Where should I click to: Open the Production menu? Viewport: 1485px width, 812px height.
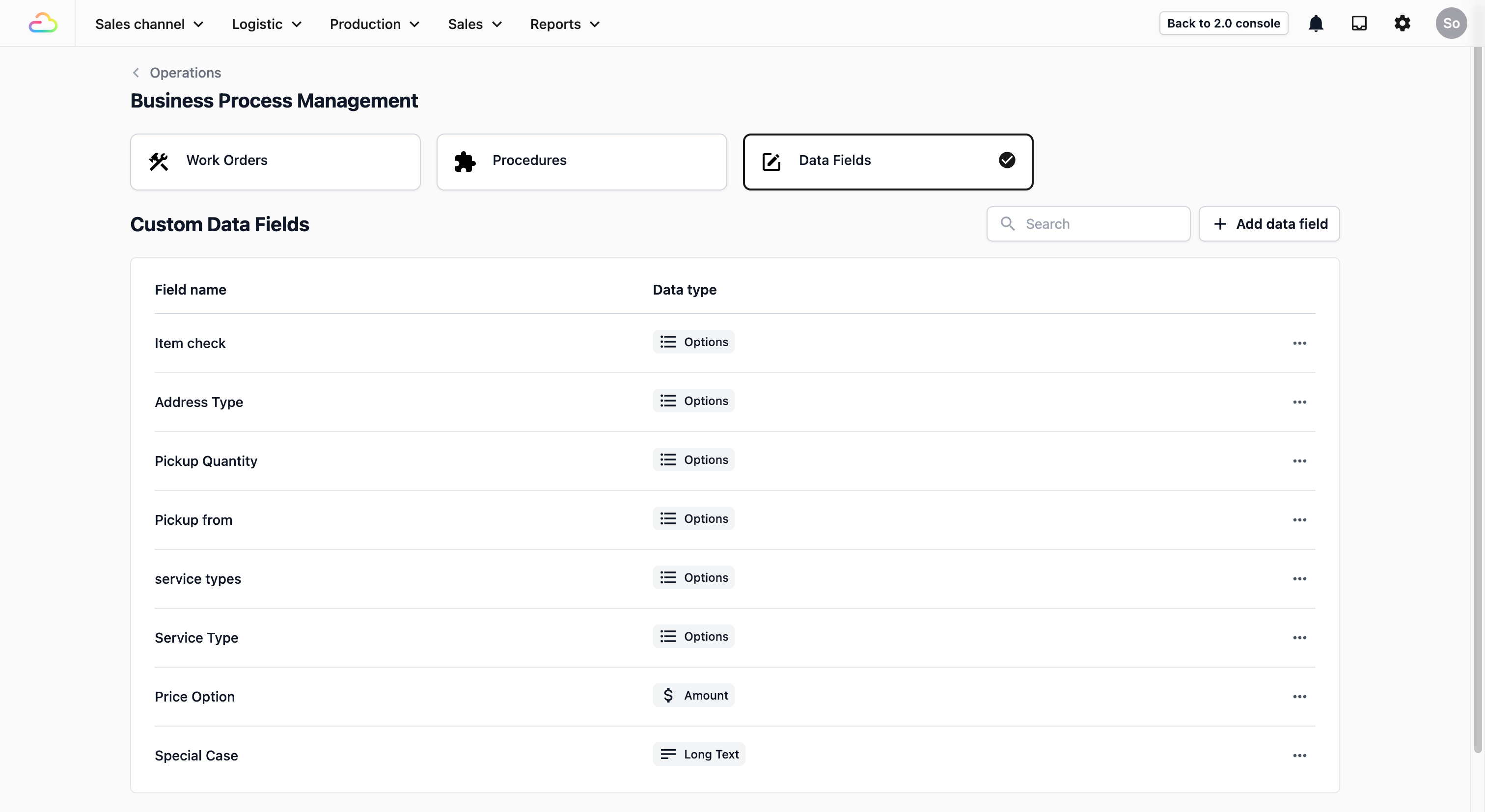(x=374, y=24)
